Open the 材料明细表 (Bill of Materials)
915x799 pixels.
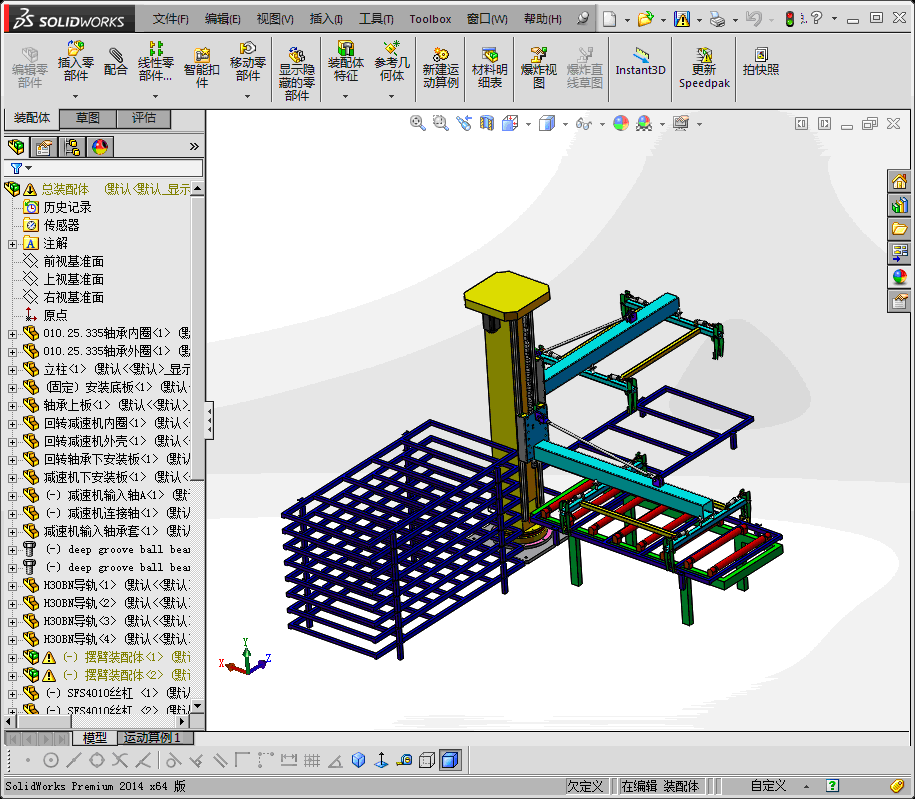490,67
